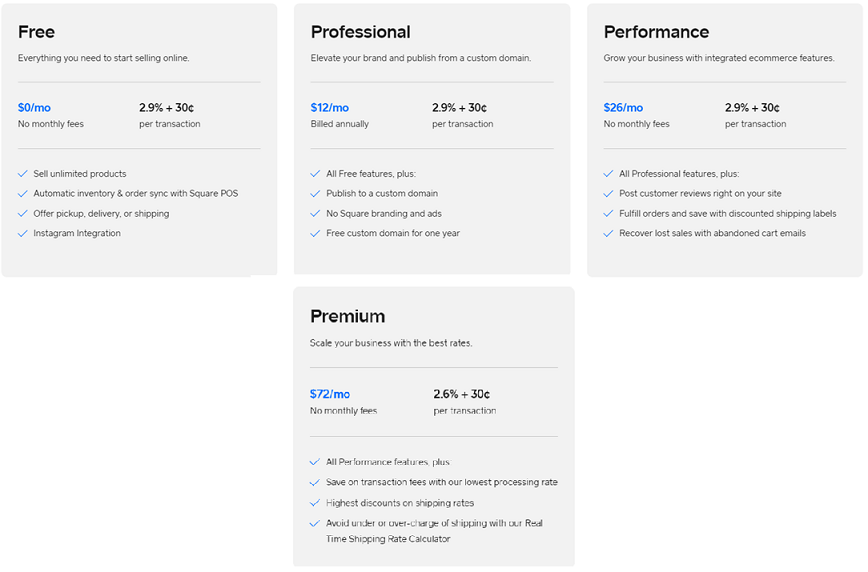Click checkmark beside Offer pickup, delivery, or shipping
The height and width of the screenshot is (572, 868).
tap(23, 214)
